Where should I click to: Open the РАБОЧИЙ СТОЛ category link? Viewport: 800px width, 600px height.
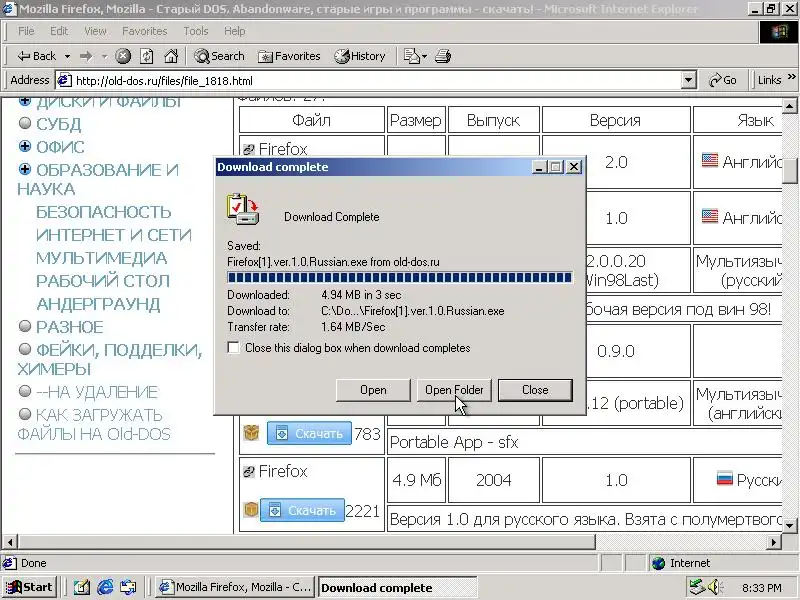103,281
